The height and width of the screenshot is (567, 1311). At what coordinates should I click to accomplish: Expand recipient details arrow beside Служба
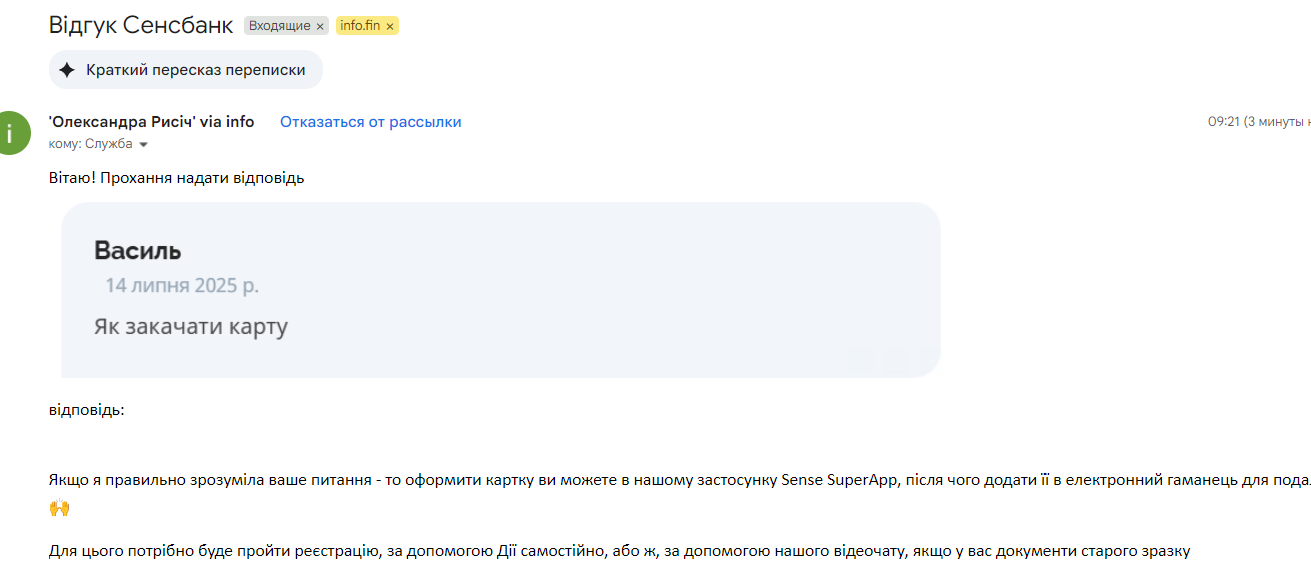coord(143,145)
